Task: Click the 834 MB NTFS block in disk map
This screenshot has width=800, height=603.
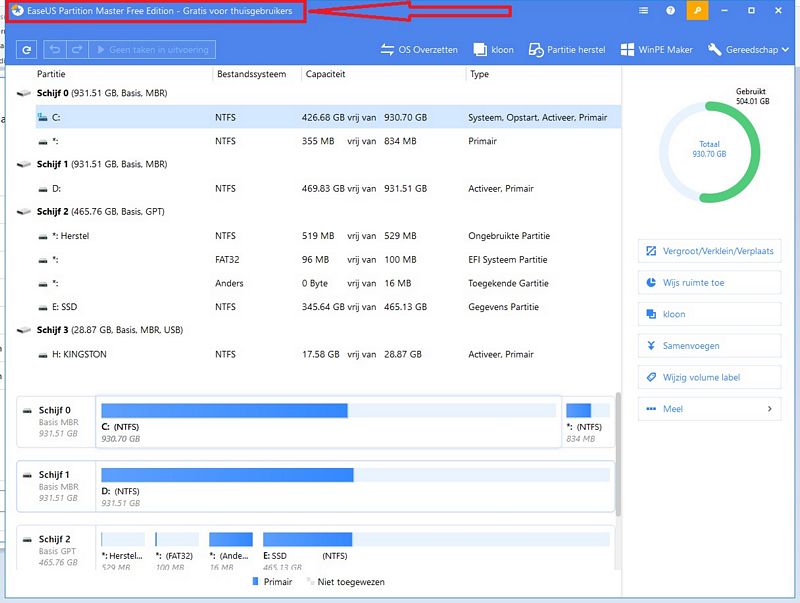Action: 588,422
